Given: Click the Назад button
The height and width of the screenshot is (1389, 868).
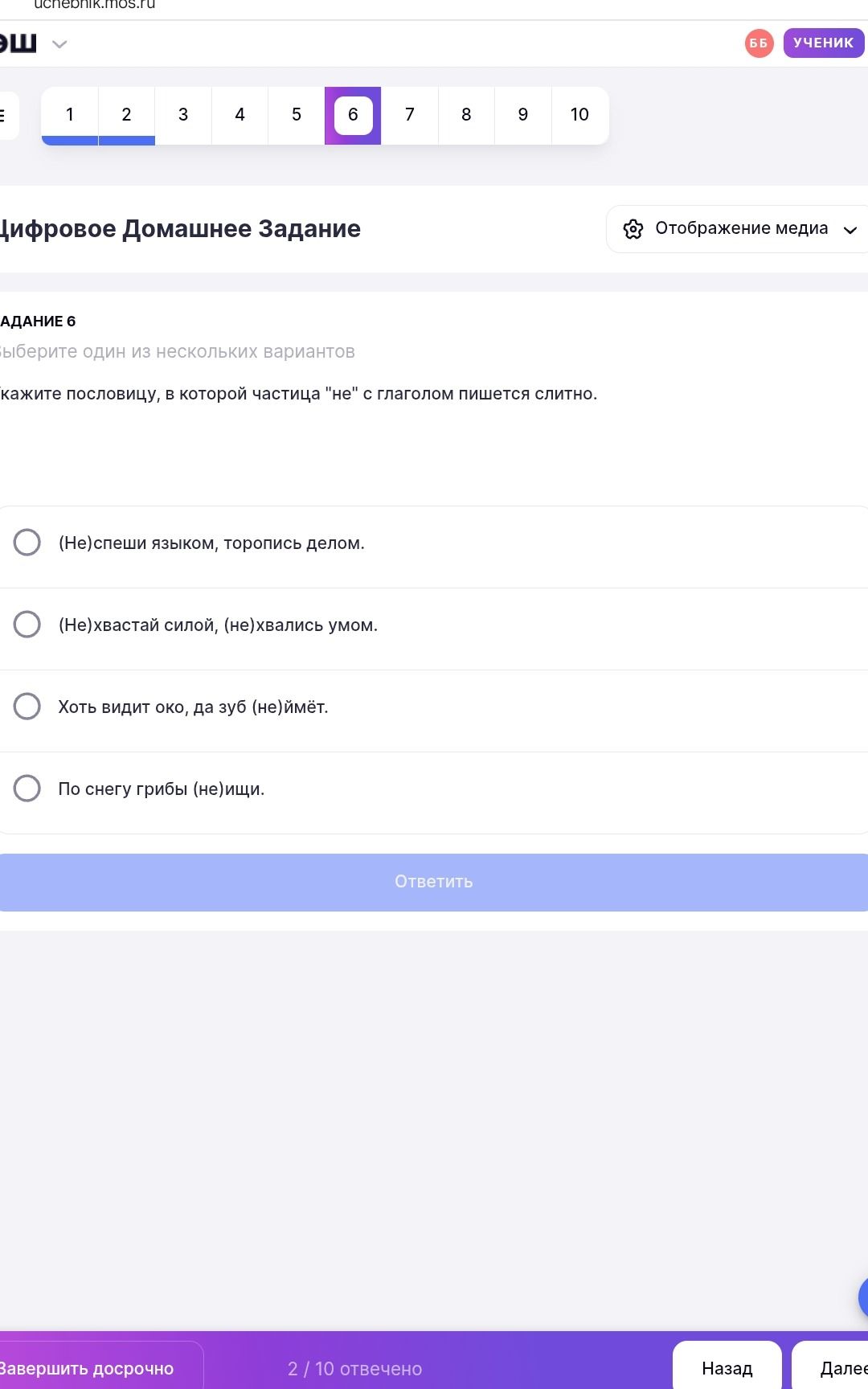Looking at the screenshot, I should [x=727, y=1367].
